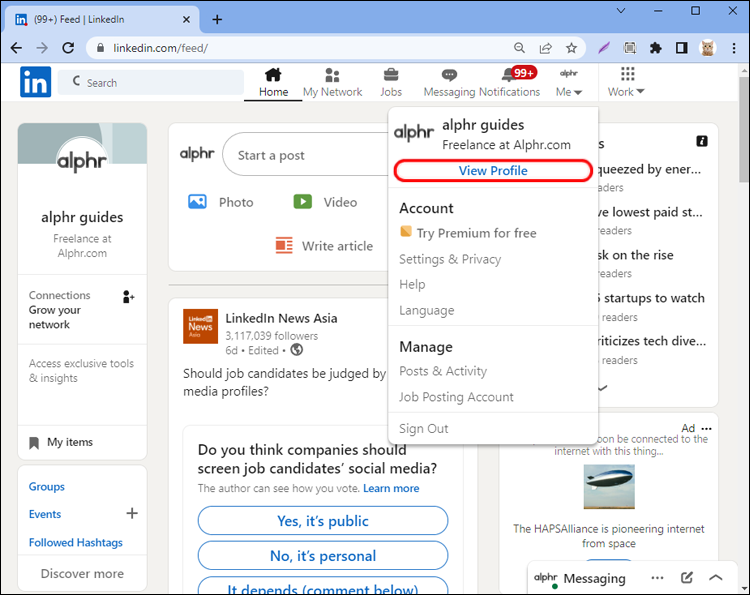Click the share page icon in address bar
This screenshot has height=595, width=750.
click(x=545, y=48)
